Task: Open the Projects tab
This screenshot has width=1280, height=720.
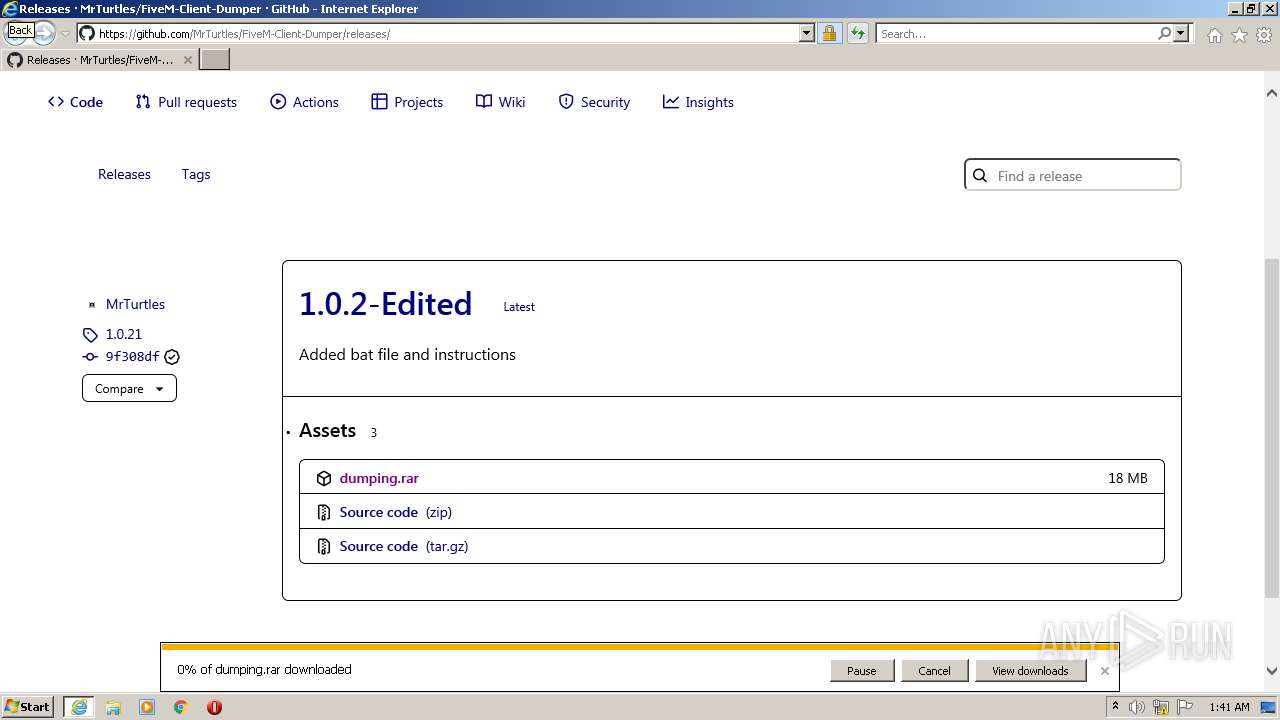Action: tap(406, 102)
